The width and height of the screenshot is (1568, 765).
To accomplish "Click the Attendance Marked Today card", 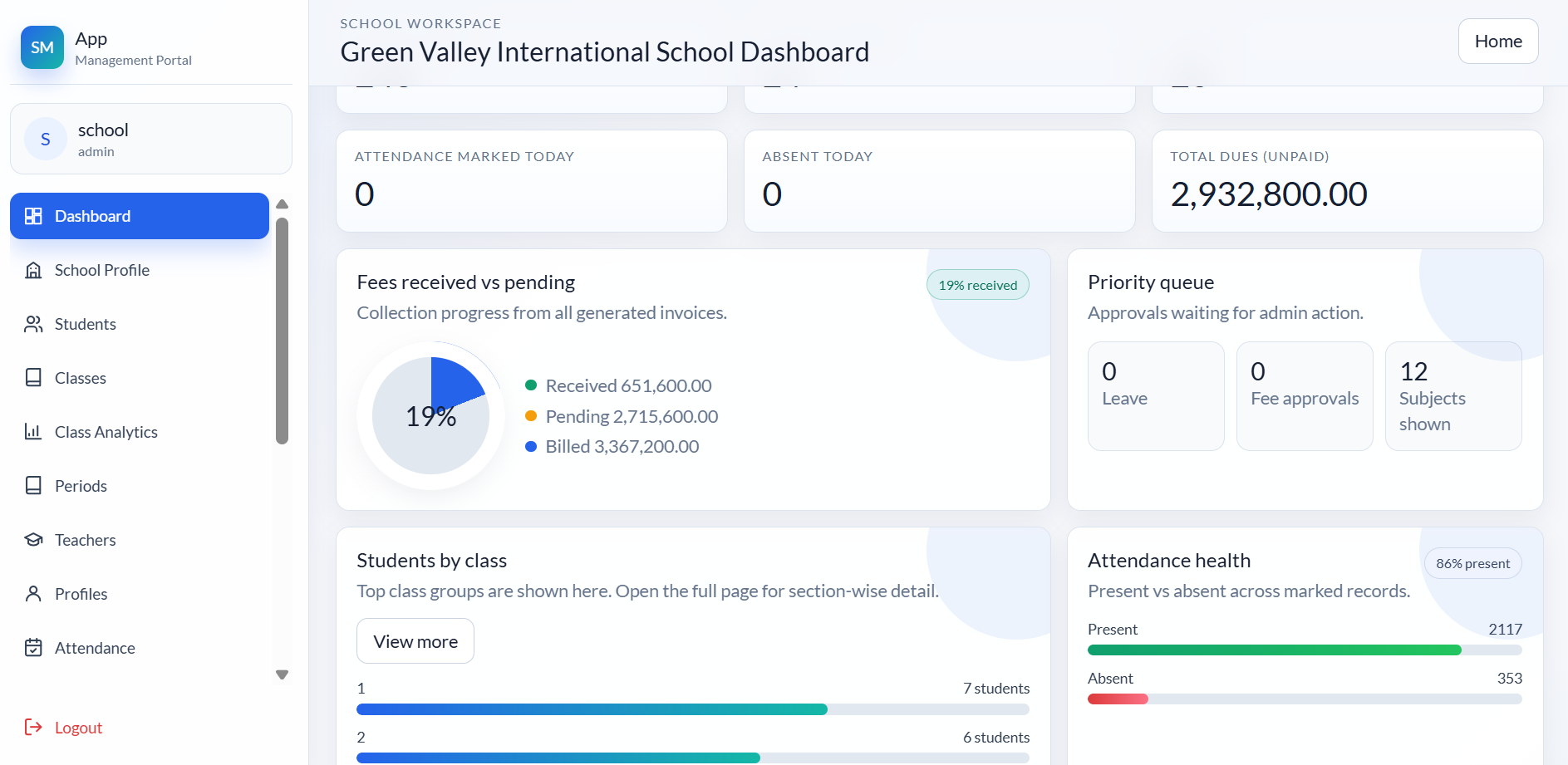I will pyautogui.click(x=532, y=181).
